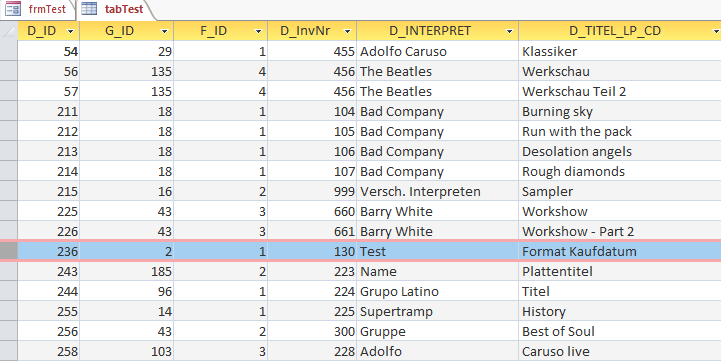The width and height of the screenshot is (721, 361).
Task: Click the cell 'Desolation angels'
Action: point(620,151)
